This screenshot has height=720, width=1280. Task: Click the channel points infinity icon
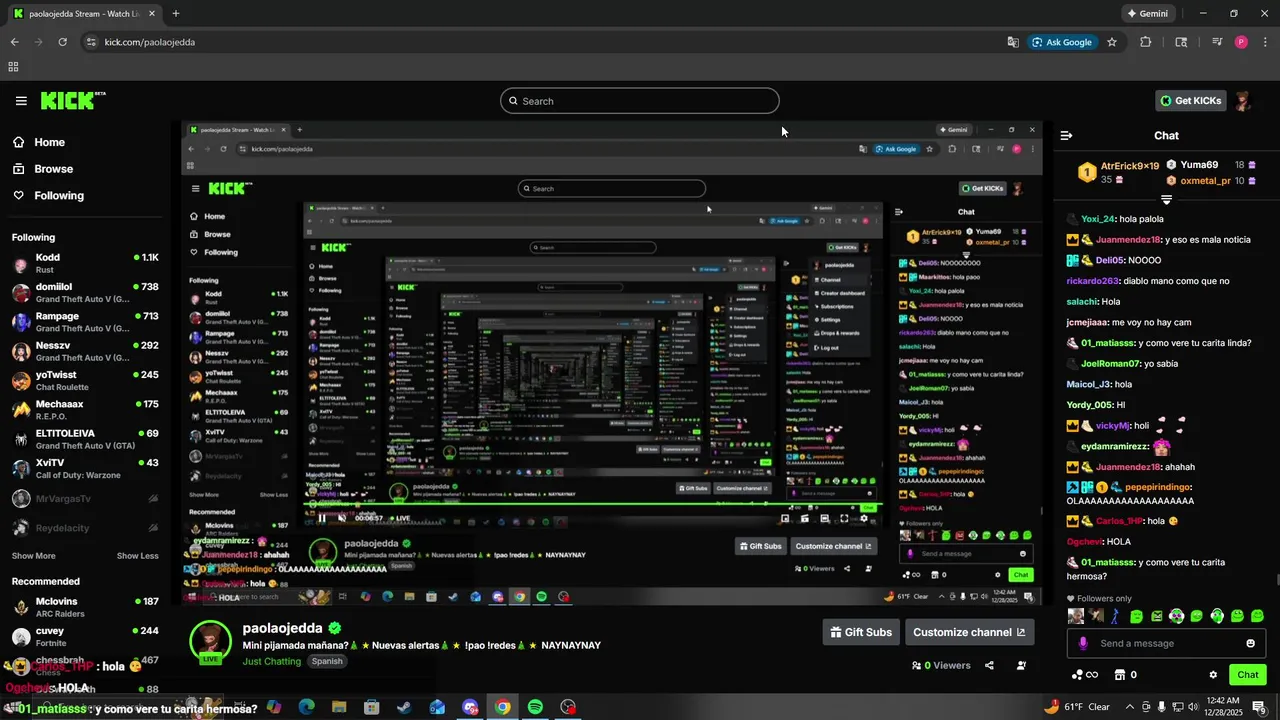coord(1084,675)
